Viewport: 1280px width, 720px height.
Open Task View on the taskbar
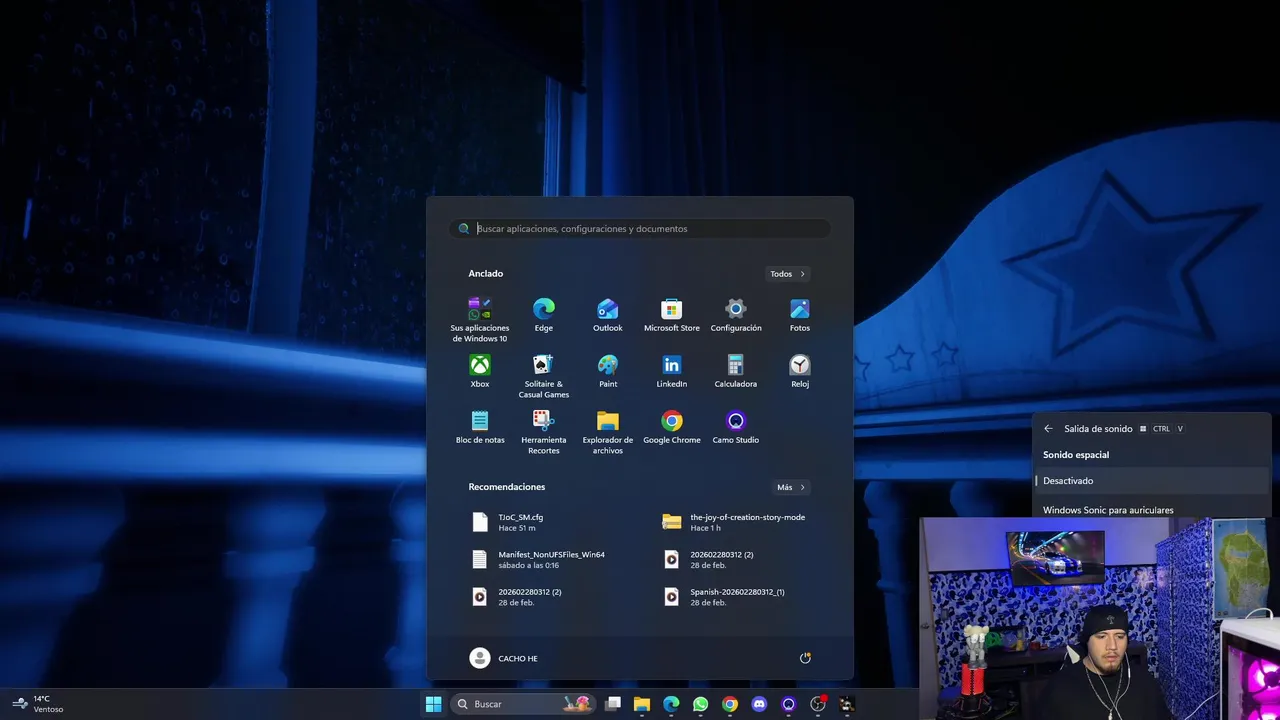[x=613, y=704]
